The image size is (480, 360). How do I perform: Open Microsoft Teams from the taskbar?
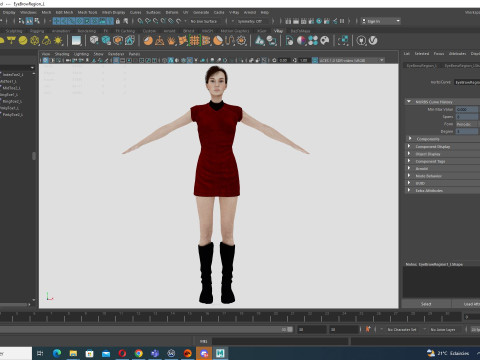point(155,353)
